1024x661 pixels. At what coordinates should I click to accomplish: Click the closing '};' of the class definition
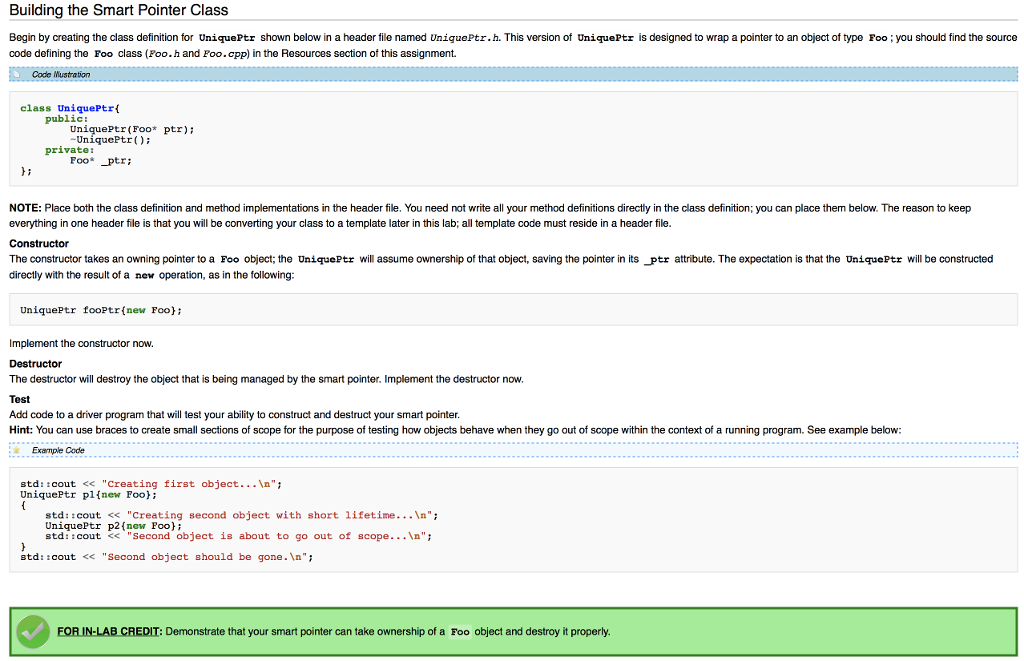pos(26,171)
